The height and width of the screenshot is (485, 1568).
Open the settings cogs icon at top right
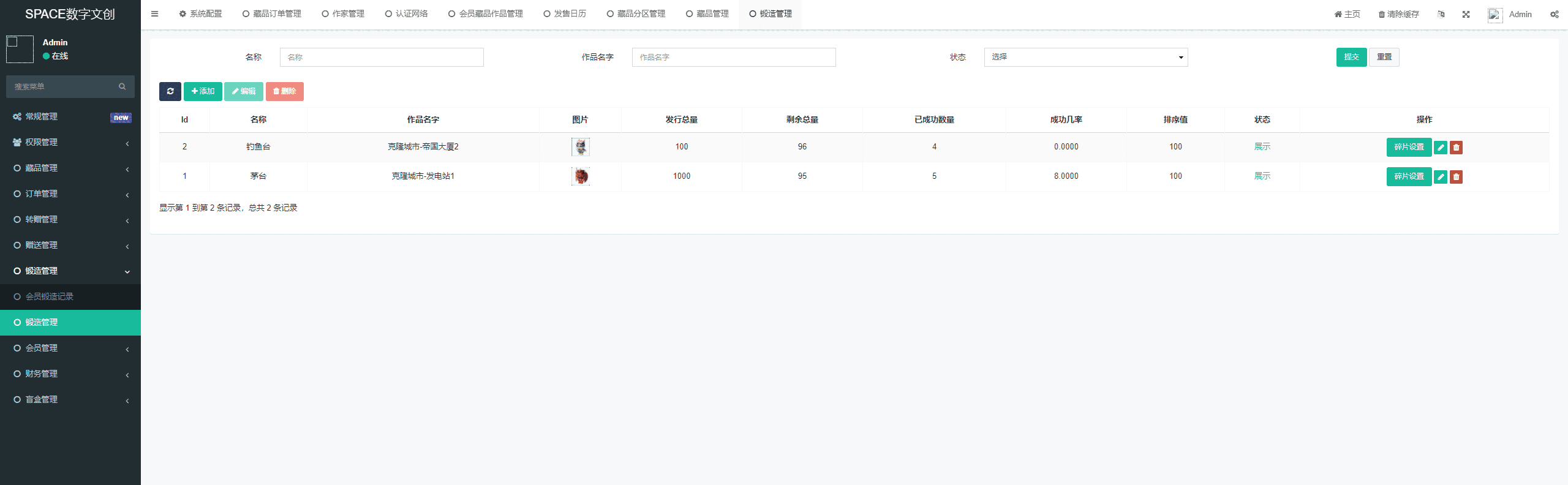1554,14
